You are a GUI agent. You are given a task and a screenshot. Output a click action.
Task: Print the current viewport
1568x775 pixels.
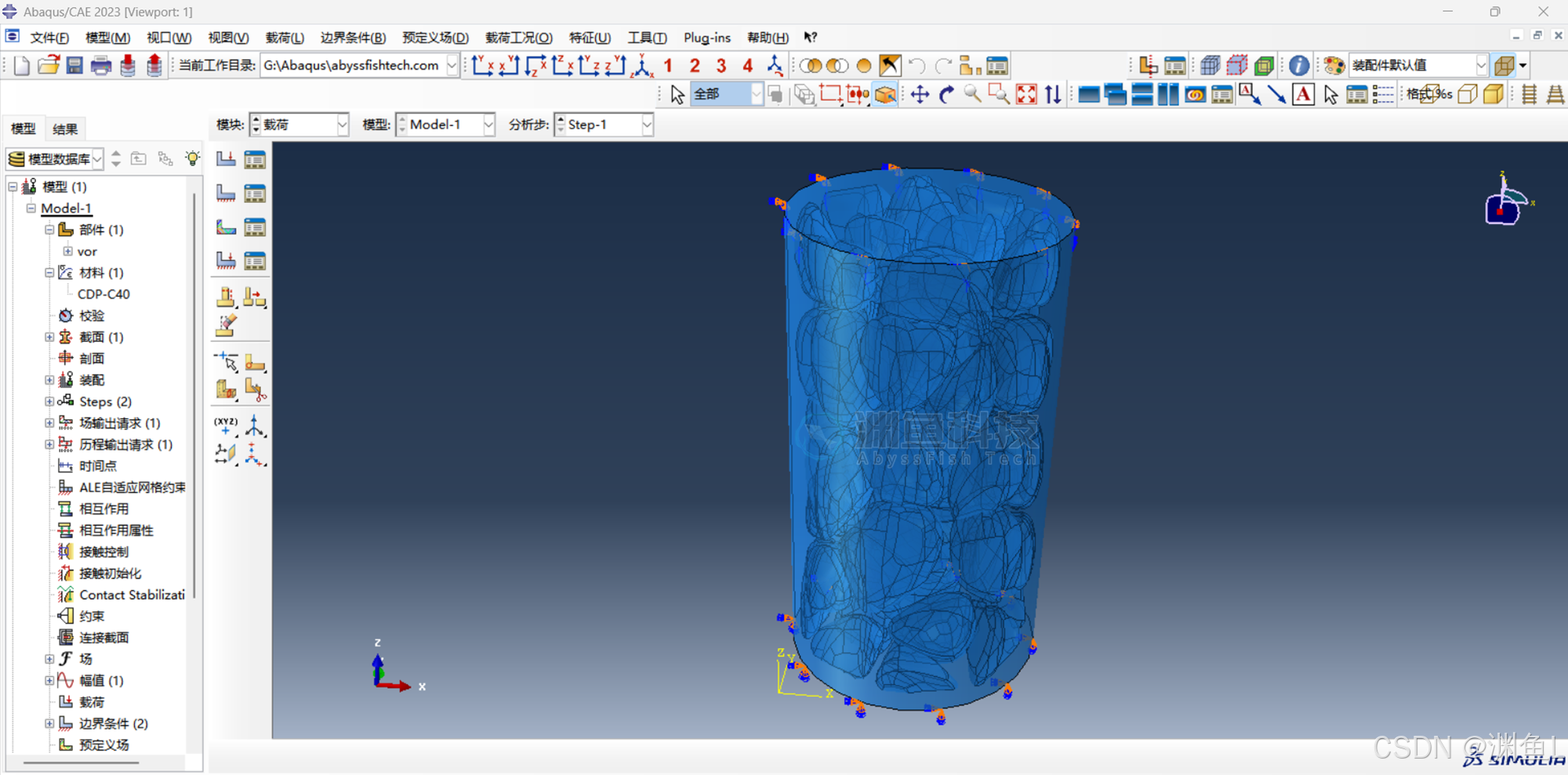click(101, 66)
